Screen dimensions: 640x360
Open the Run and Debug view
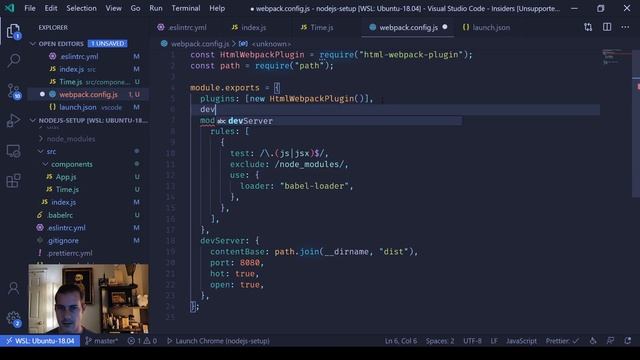[x=13, y=121]
